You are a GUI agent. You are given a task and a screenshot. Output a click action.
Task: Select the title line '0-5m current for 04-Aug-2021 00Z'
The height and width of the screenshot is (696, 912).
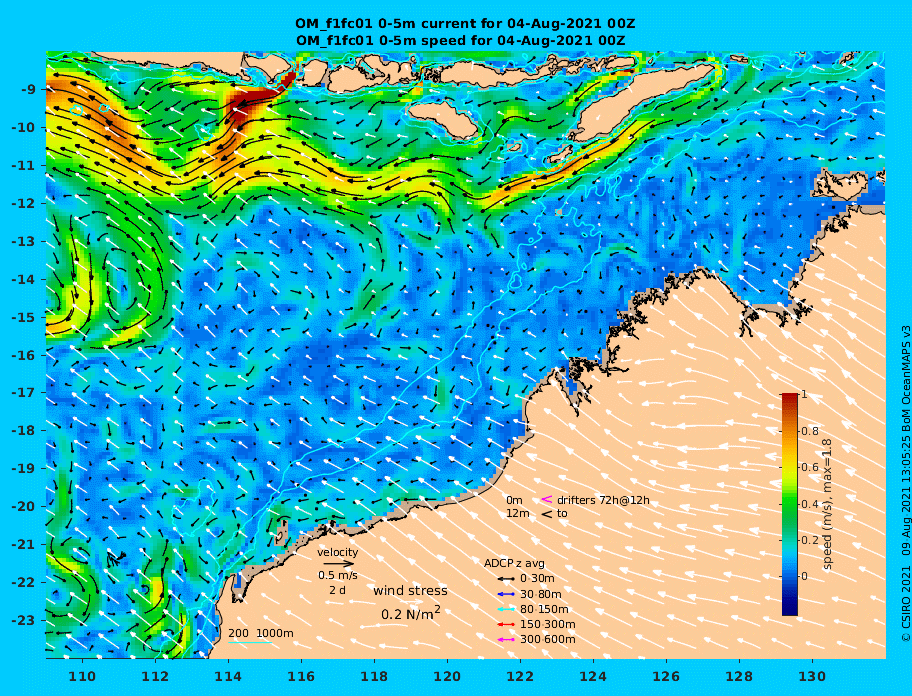[x=465, y=24]
